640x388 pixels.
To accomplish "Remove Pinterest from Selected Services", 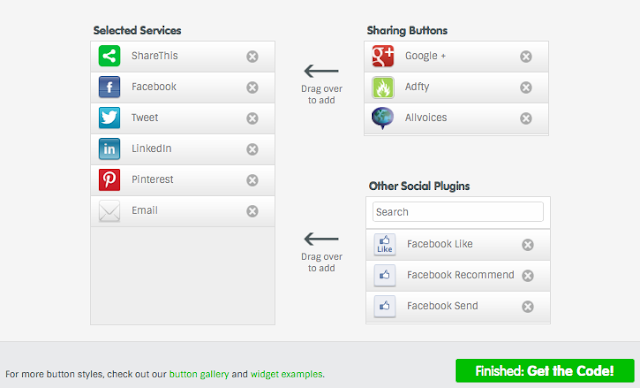I will (x=252, y=180).
